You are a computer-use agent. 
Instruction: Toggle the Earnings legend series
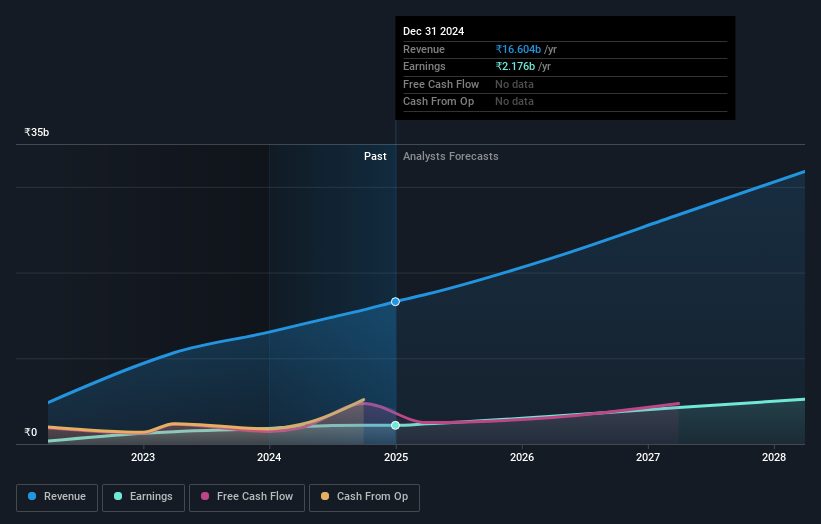point(143,497)
